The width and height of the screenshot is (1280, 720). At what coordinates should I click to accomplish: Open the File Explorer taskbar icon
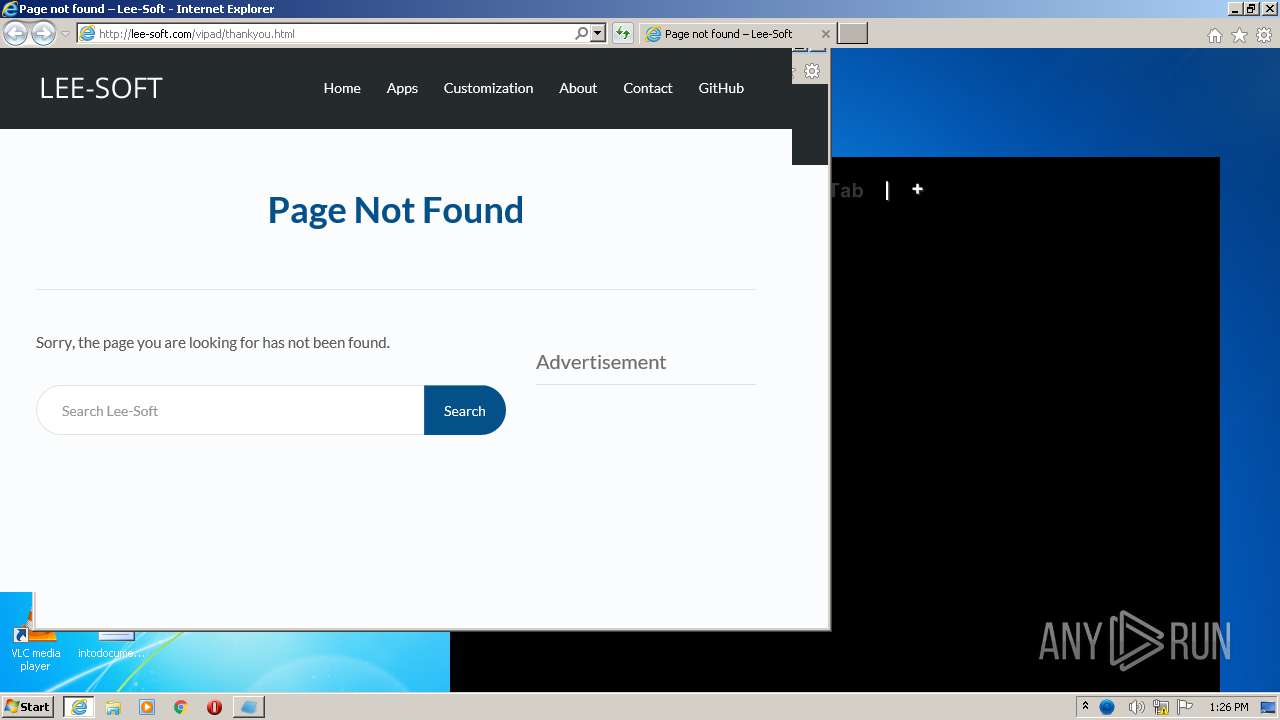[113, 707]
